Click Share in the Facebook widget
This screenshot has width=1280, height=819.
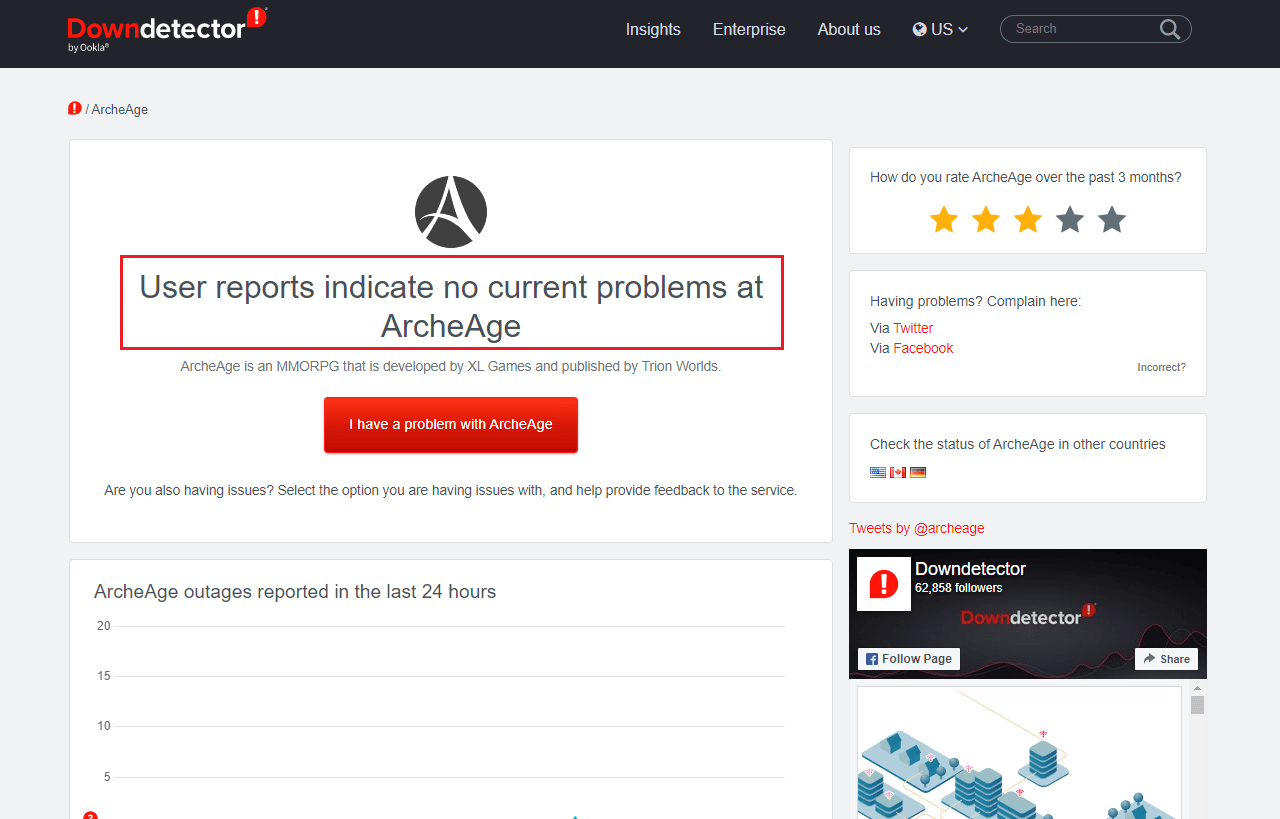pos(1166,659)
